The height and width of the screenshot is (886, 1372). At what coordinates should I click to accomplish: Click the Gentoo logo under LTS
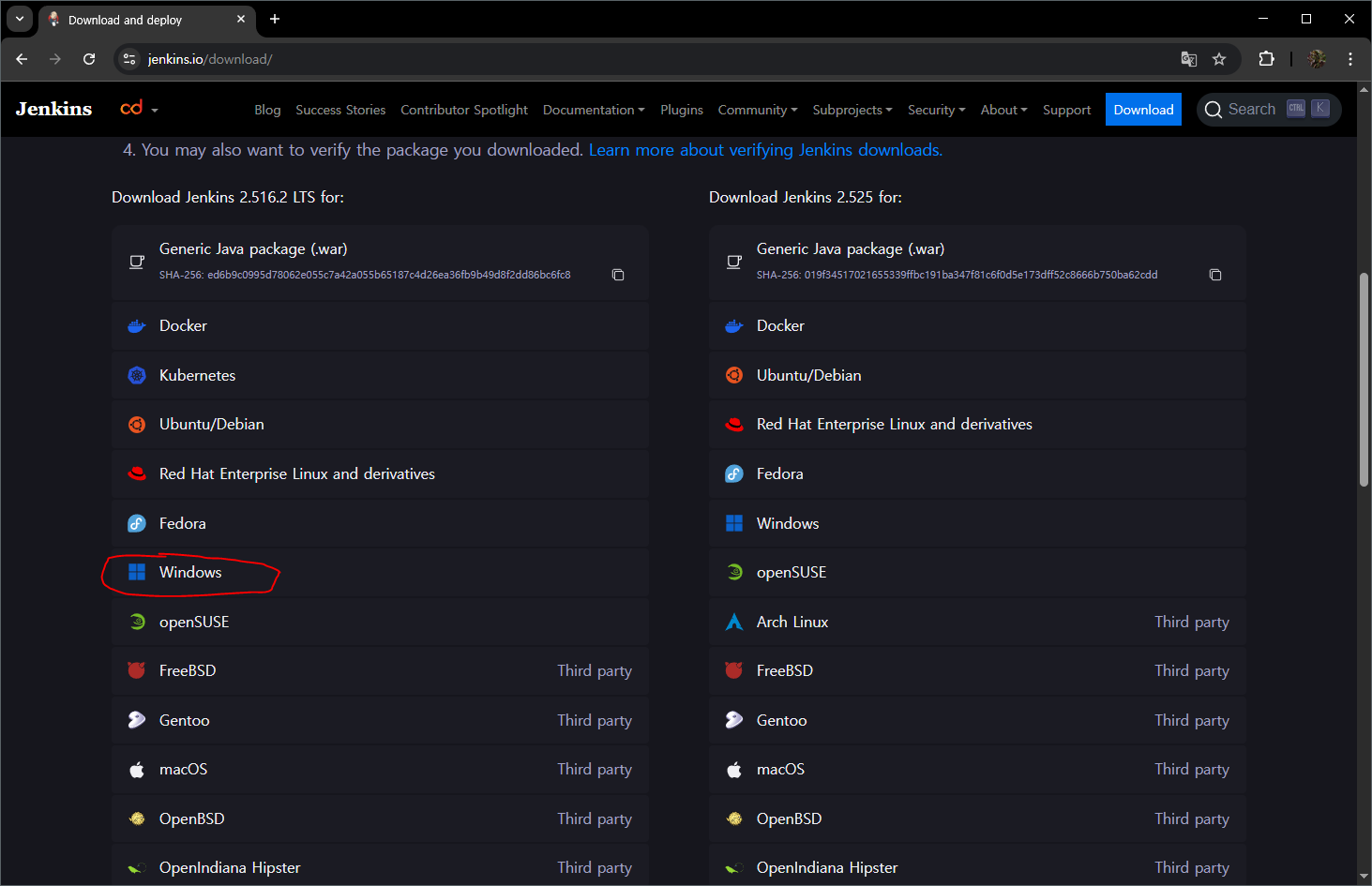pyautogui.click(x=137, y=720)
